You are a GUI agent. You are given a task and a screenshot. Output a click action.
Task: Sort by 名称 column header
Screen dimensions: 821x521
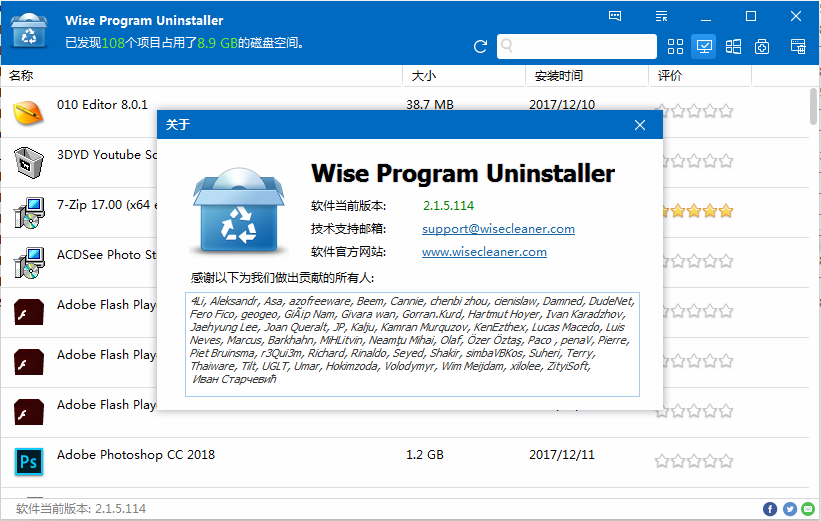click(x=202, y=76)
